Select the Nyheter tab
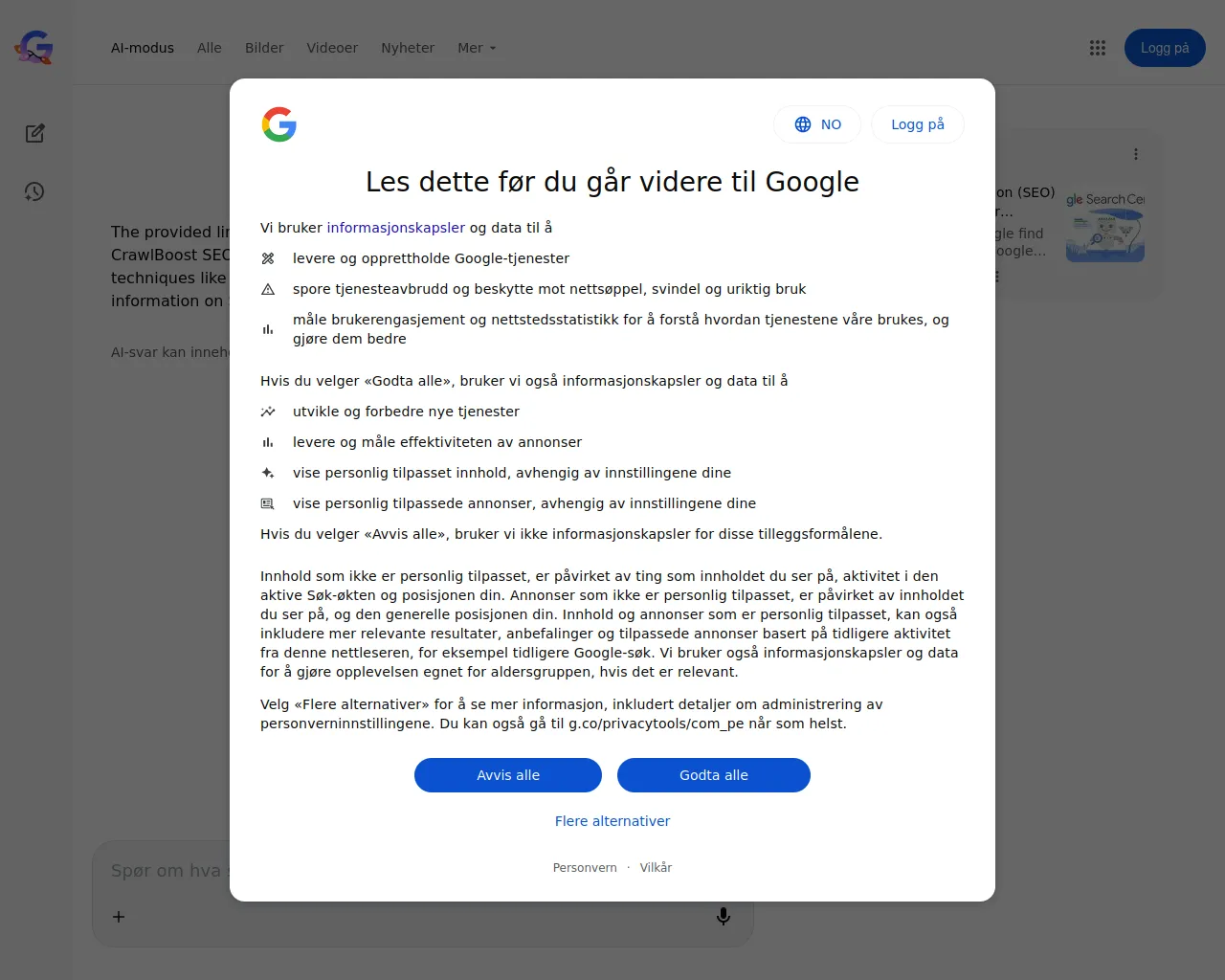This screenshot has width=1225, height=980. tap(408, 48)
